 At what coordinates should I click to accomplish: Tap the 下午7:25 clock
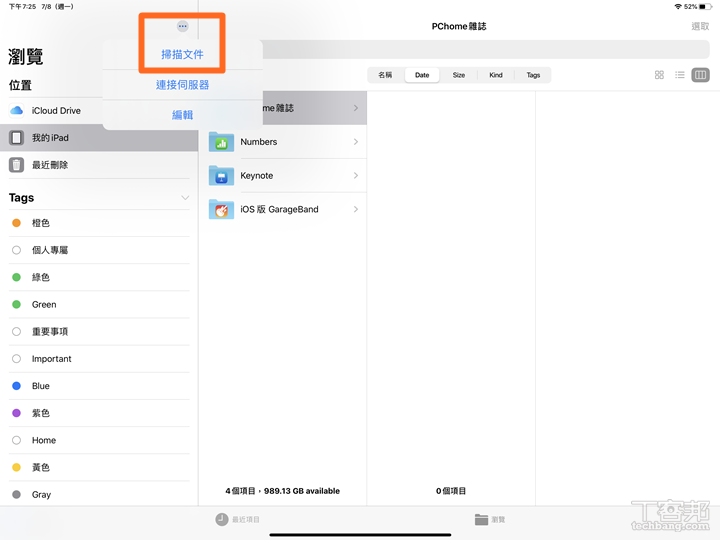pyautogui.click(x=22, y=6)
